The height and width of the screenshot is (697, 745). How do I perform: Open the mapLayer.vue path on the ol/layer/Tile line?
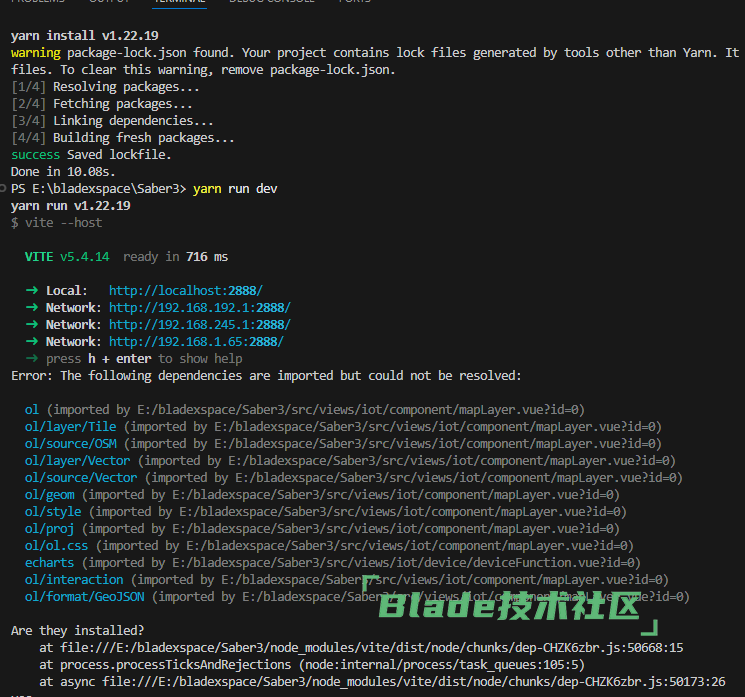tap(437, 427)
